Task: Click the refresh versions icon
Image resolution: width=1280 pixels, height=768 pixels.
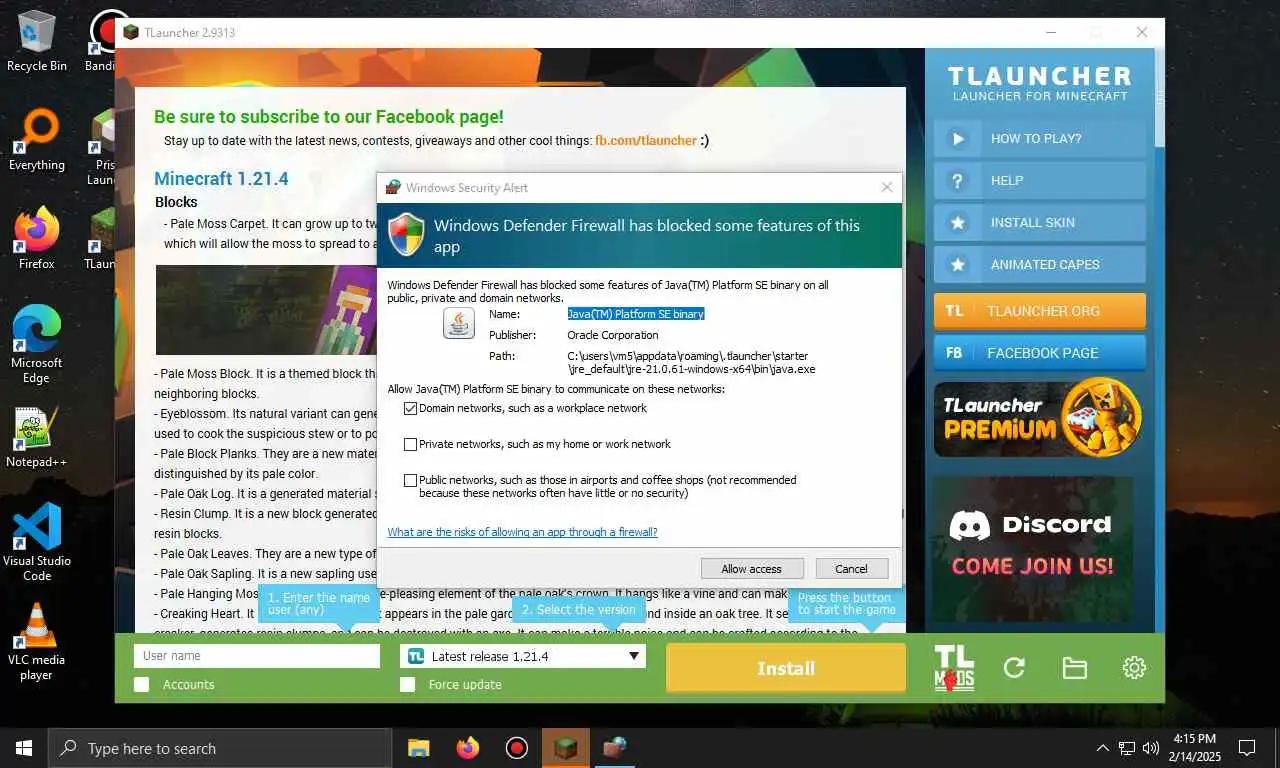Action: coord(1014,668)
